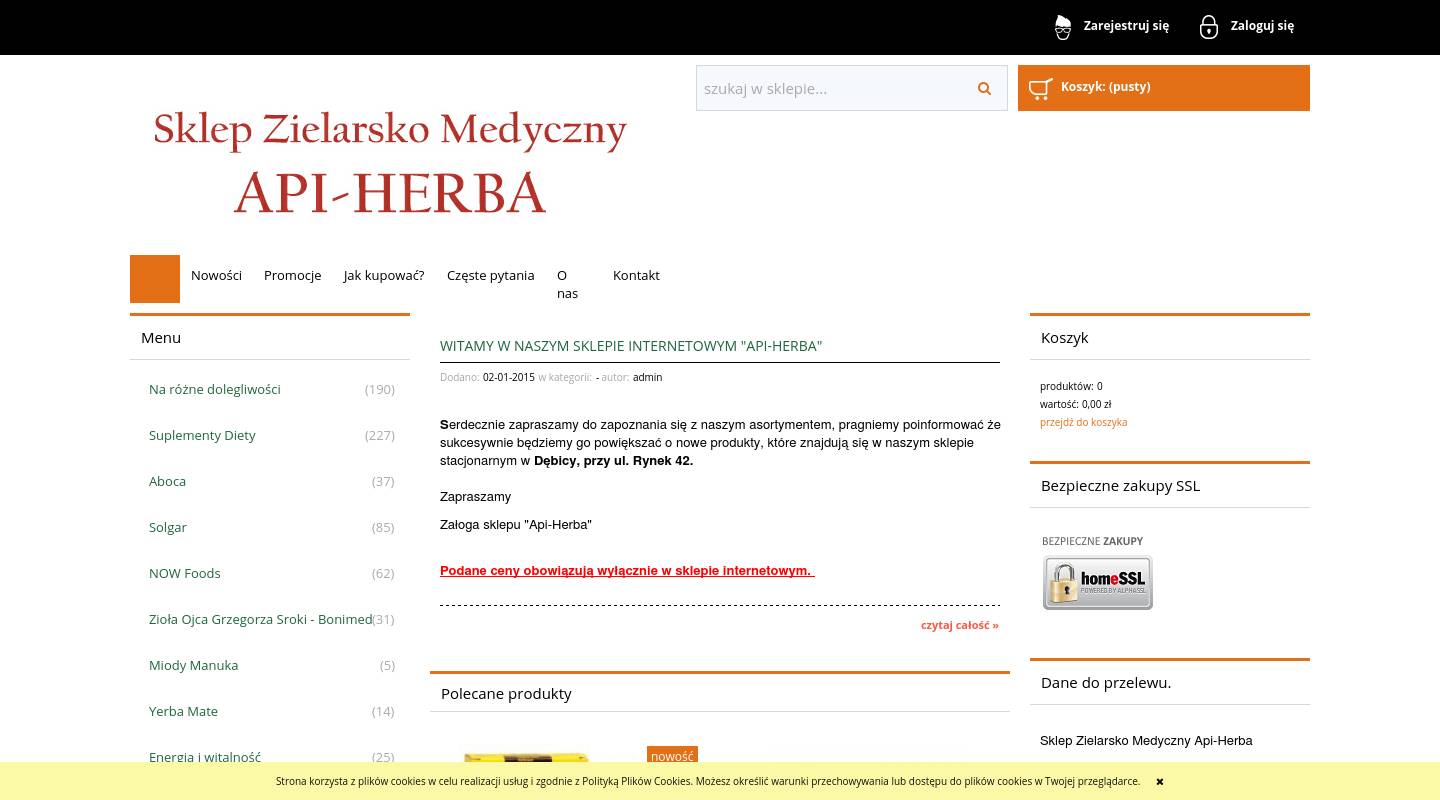The height and width of the screenshot is (800, 1440).
Task: Open the Miody Manuka category
Action: pos(193,665)
